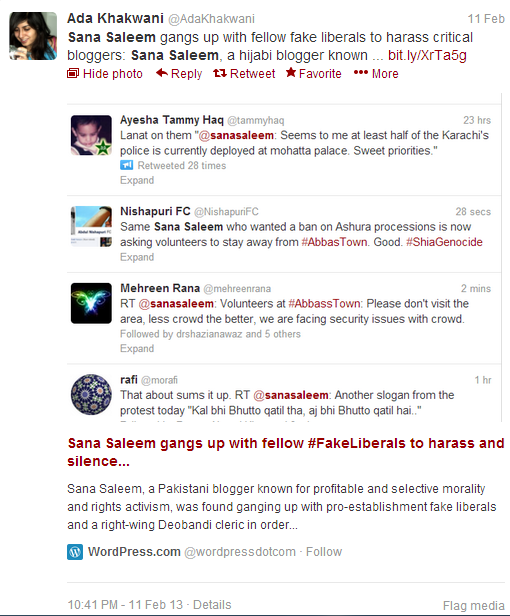Follow the WordPress.com account

point(324,552)
